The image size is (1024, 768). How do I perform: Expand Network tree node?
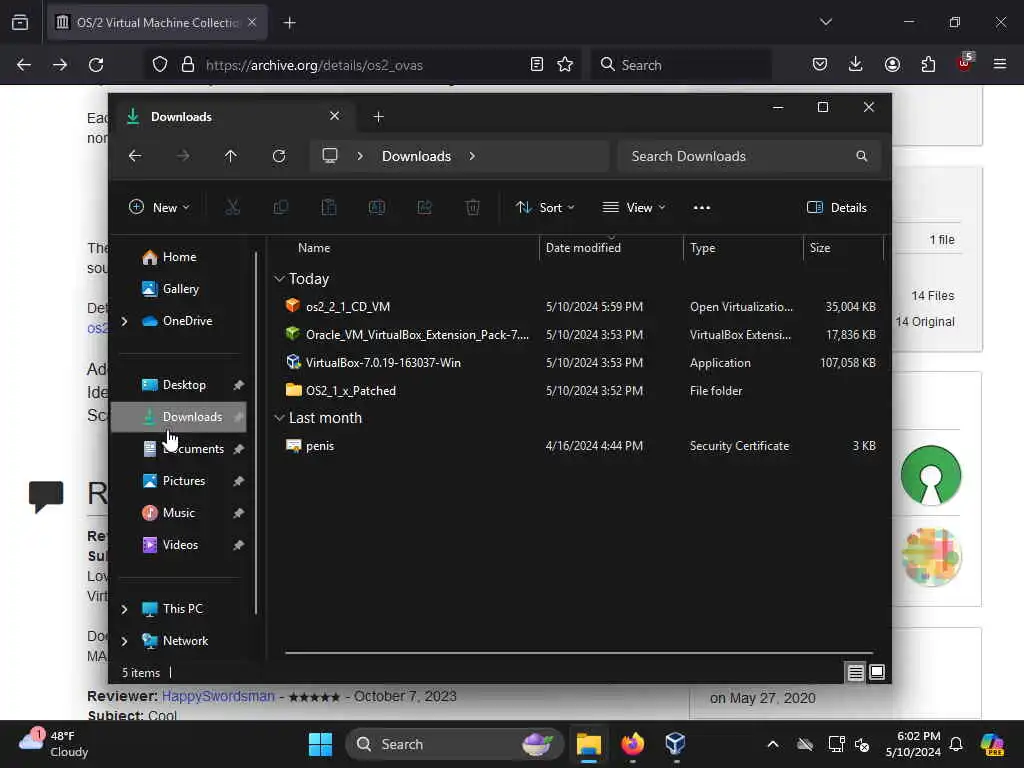[x=125, y=641]
